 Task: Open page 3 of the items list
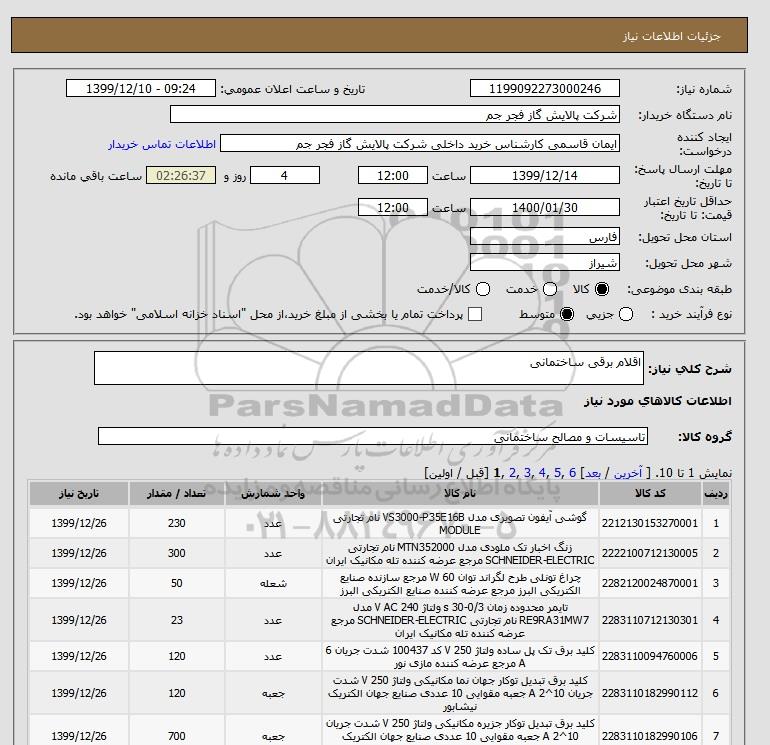(527, 473)
